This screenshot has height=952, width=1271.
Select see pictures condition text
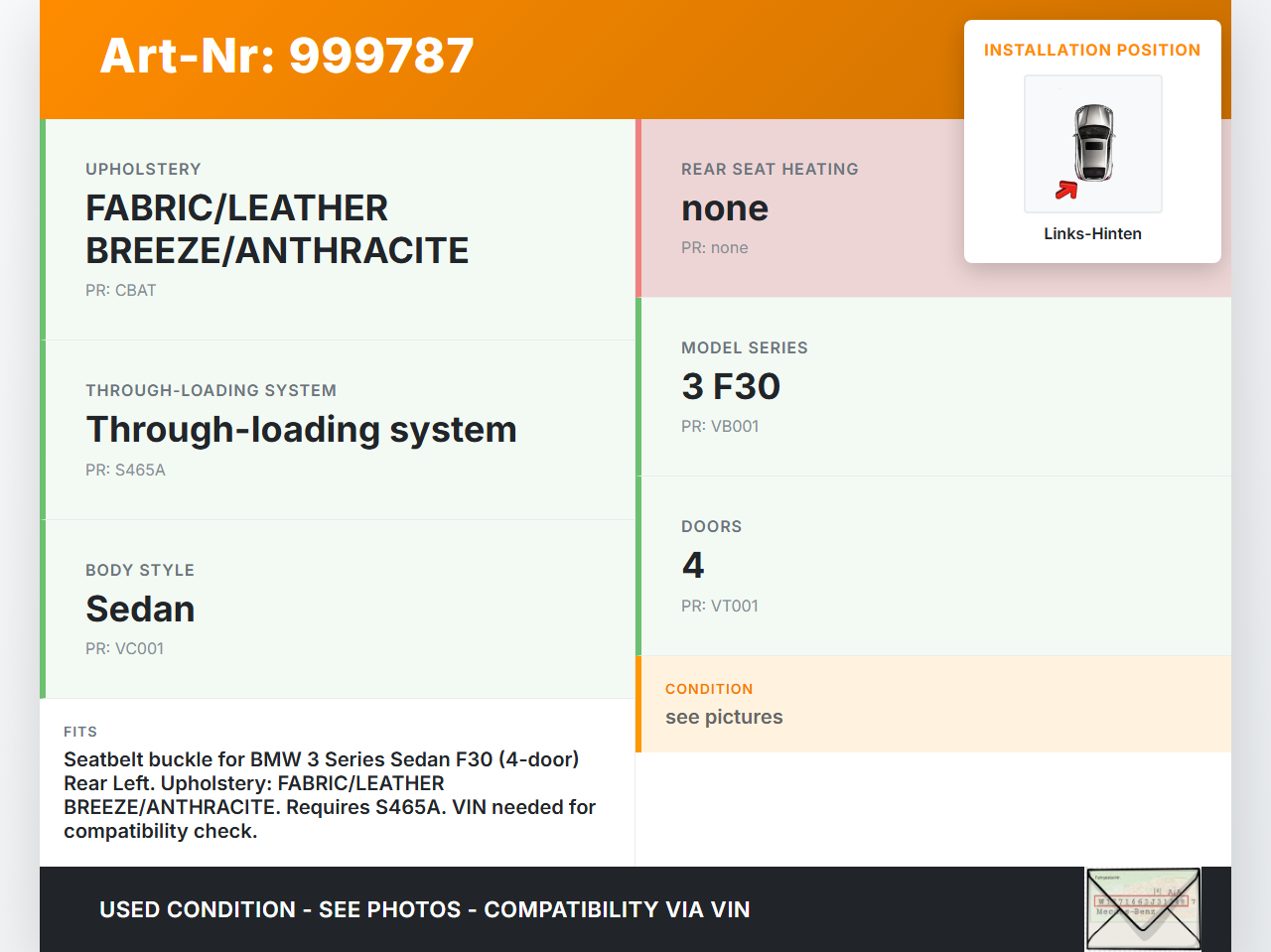724,717
